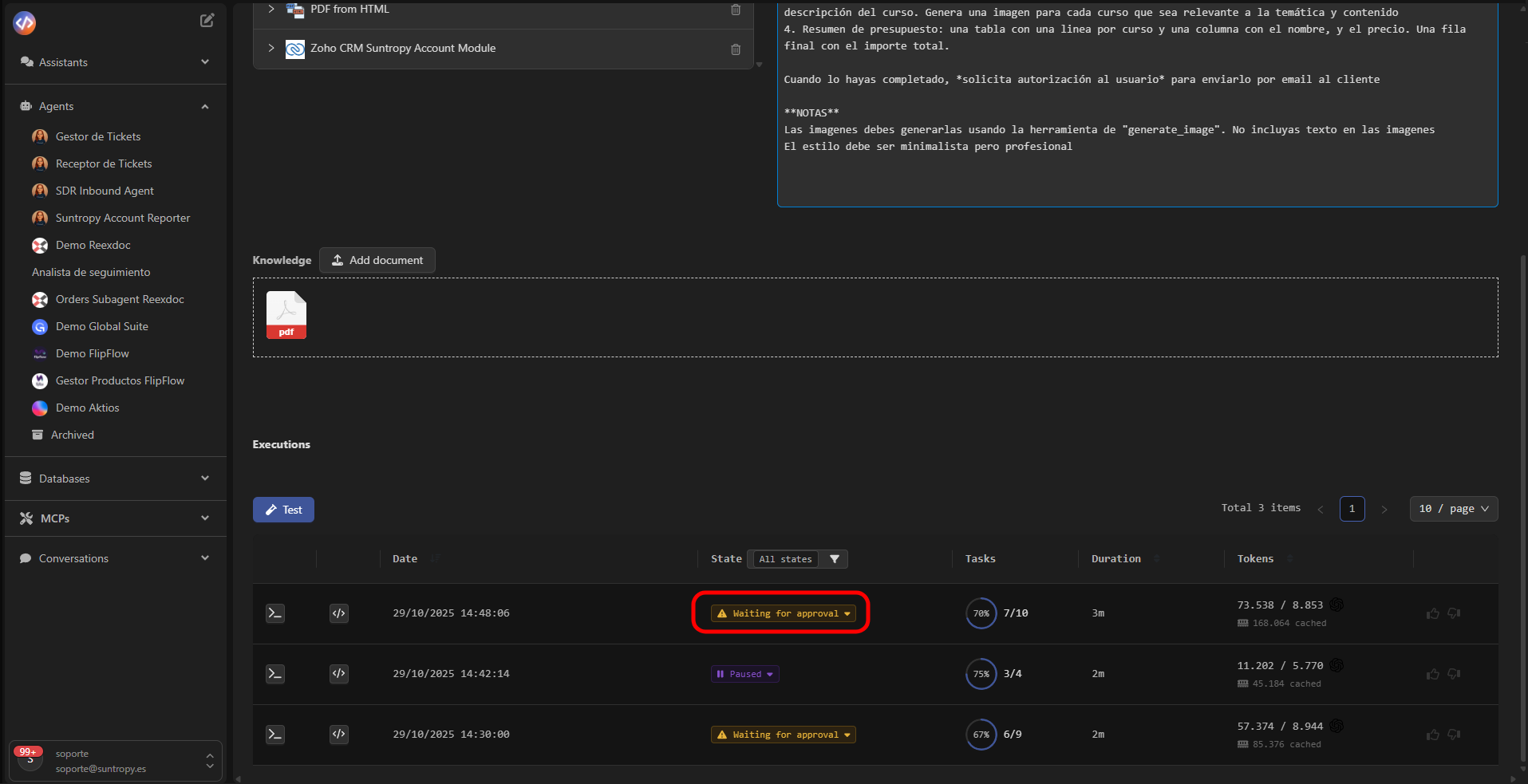The width and height of the screenshot is (1528, 784).
Task: Sort executions by the Tokens column
Action: (1289, 559)
